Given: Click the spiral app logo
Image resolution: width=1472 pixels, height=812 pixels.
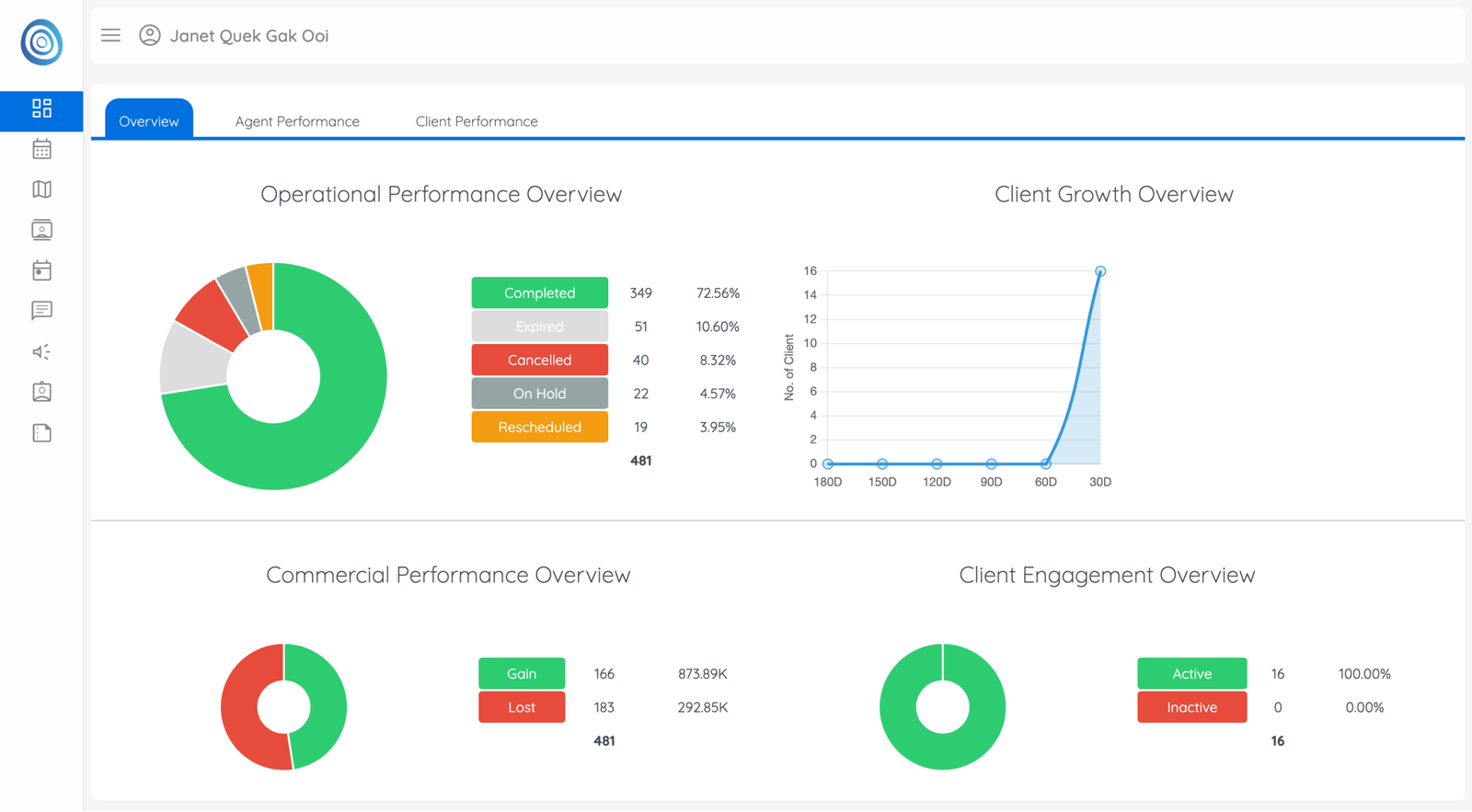Looking at the screenshot, I should [x=41, y=42].
